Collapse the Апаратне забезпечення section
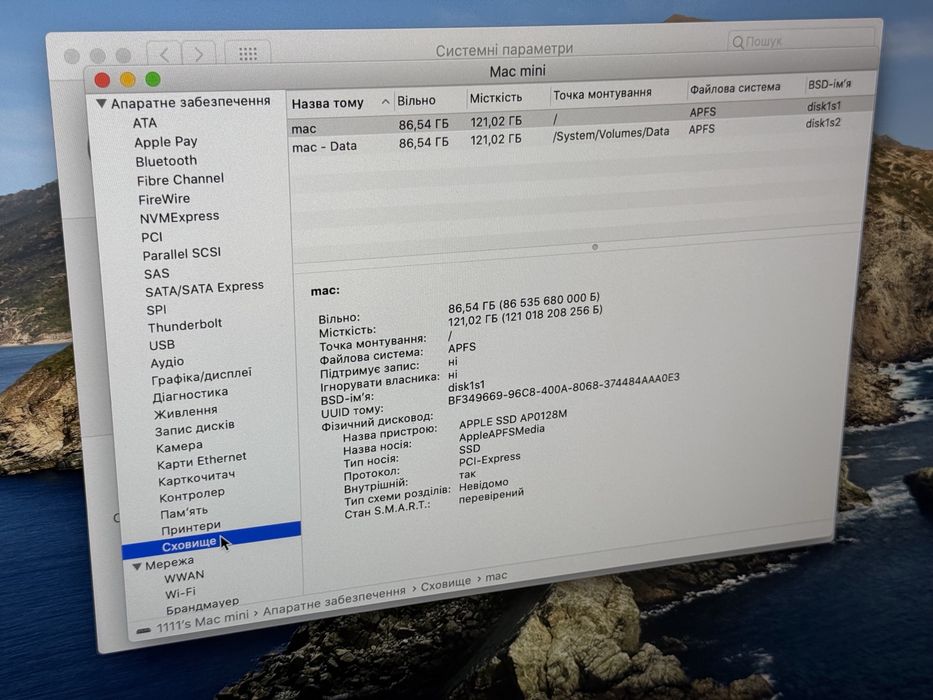 [x=101, y=104]
